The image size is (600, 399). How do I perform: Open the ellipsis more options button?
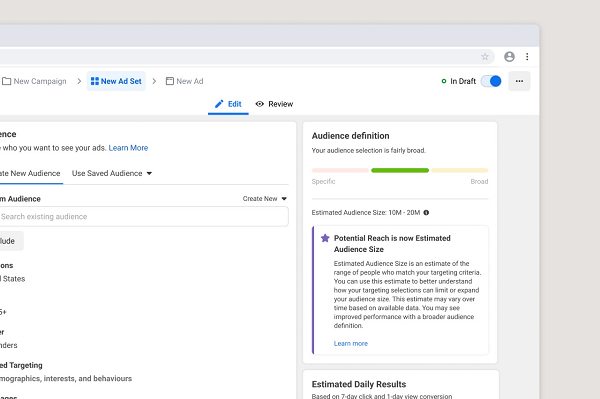519,81
